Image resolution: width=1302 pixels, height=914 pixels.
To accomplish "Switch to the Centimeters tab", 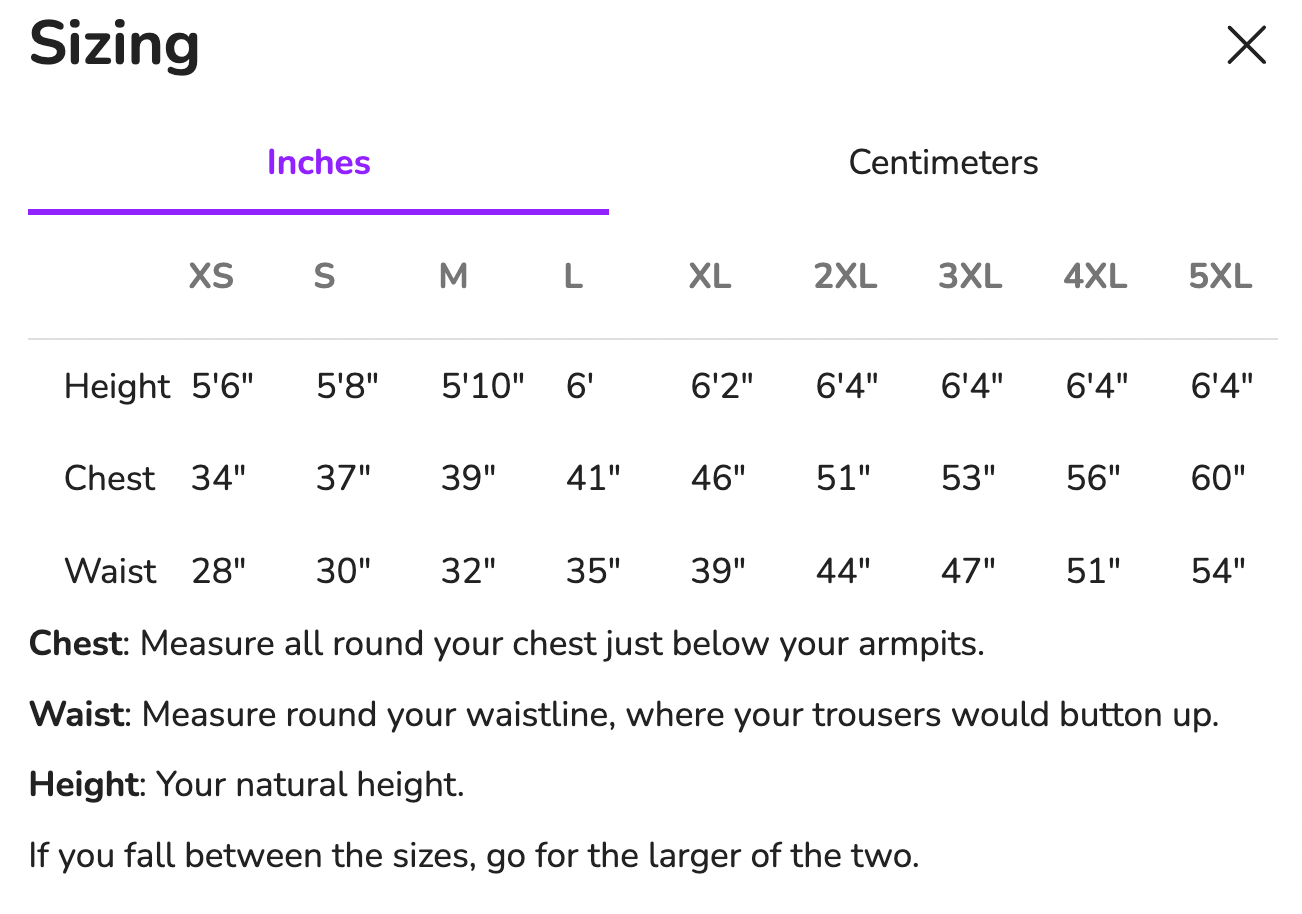I will click(943, 162).
